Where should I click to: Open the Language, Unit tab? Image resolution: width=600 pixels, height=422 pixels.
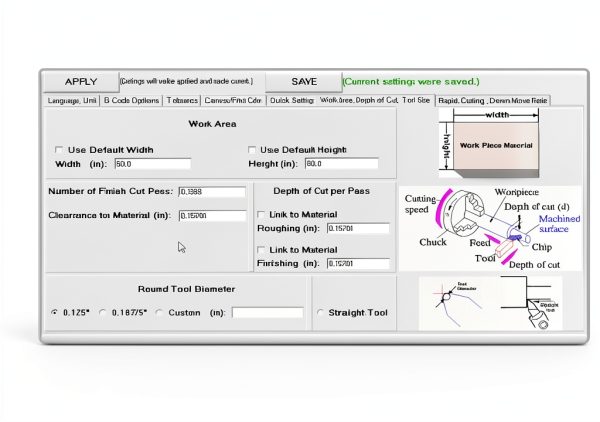72,101
